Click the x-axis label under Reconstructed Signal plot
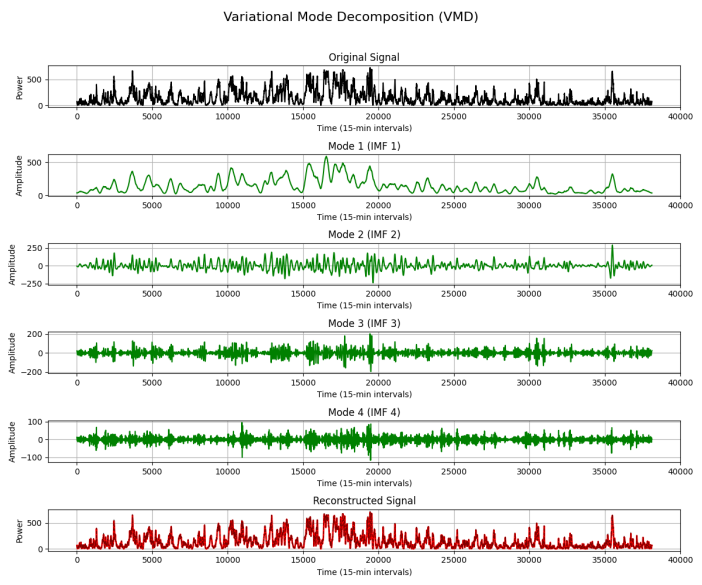The image size is (702, 585). (364, 572)
